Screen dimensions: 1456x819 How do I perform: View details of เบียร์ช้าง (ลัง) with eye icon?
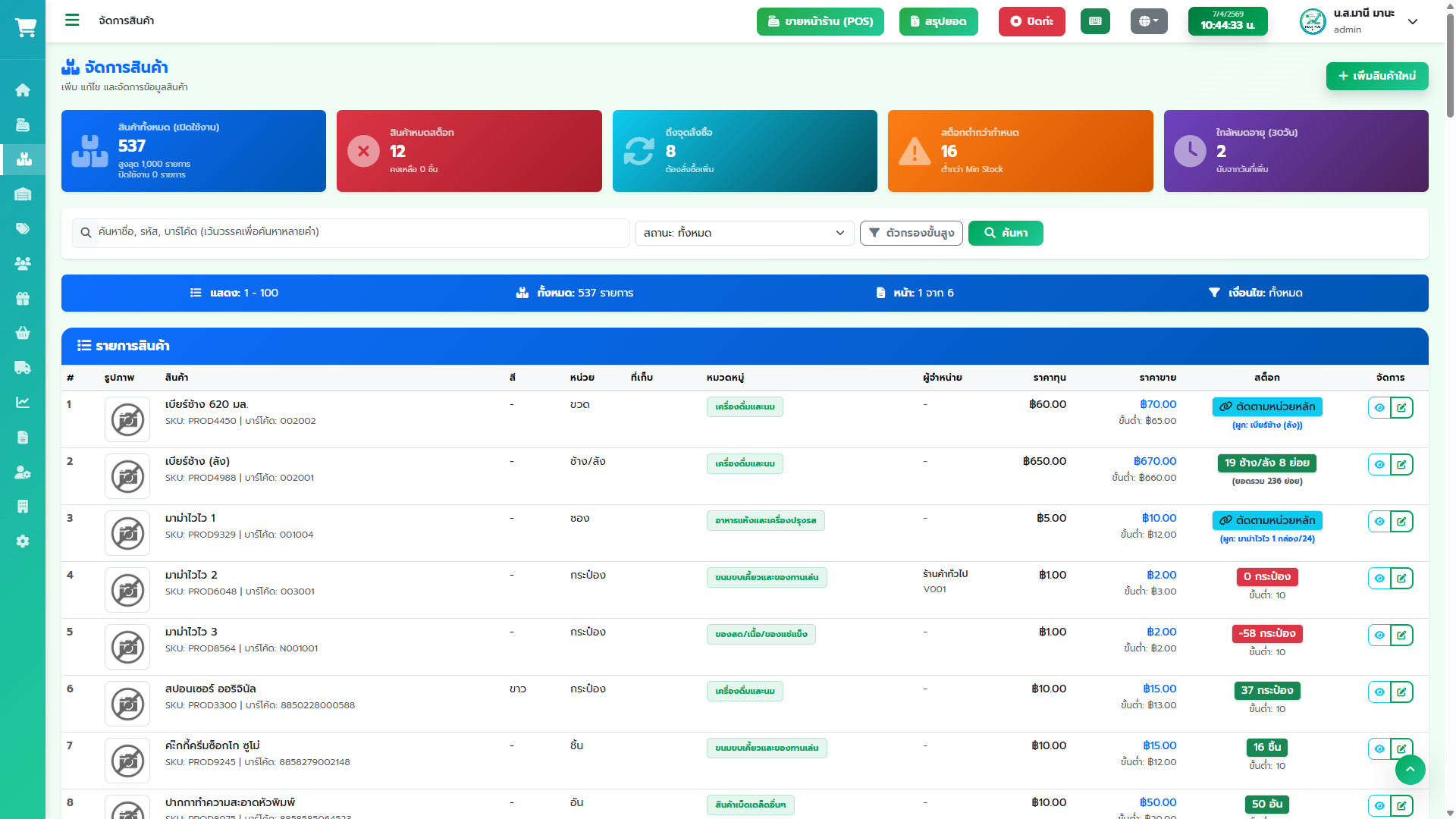point(1379,465)
